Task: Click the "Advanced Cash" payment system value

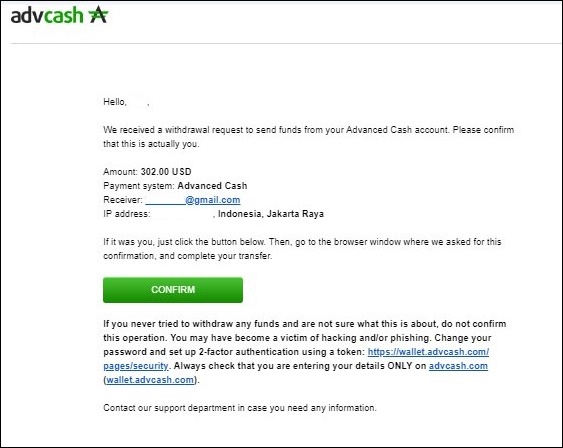Action: pos(212,186)
